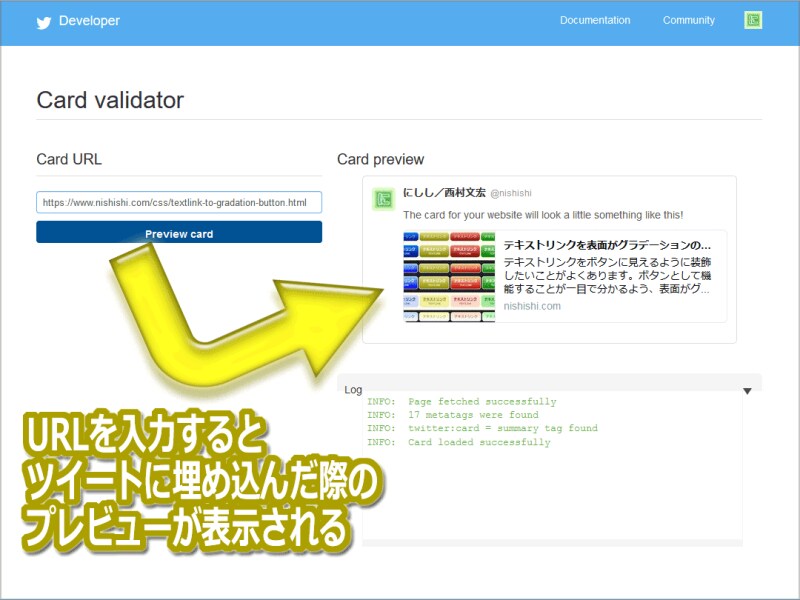Open the Documentation page
800x600 pixels.
click(x=595, y=19)
